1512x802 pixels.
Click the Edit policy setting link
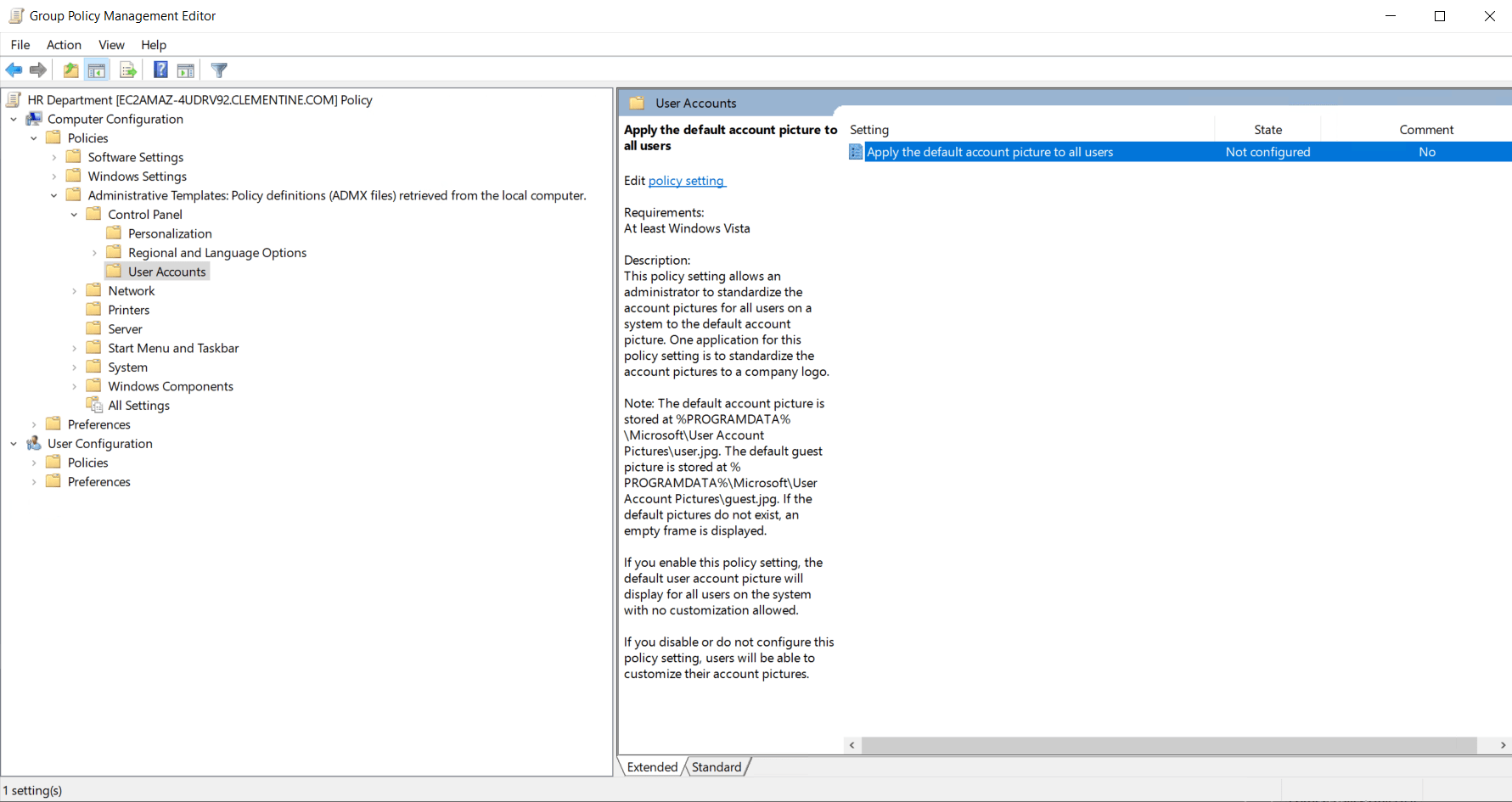pos(686,180)
